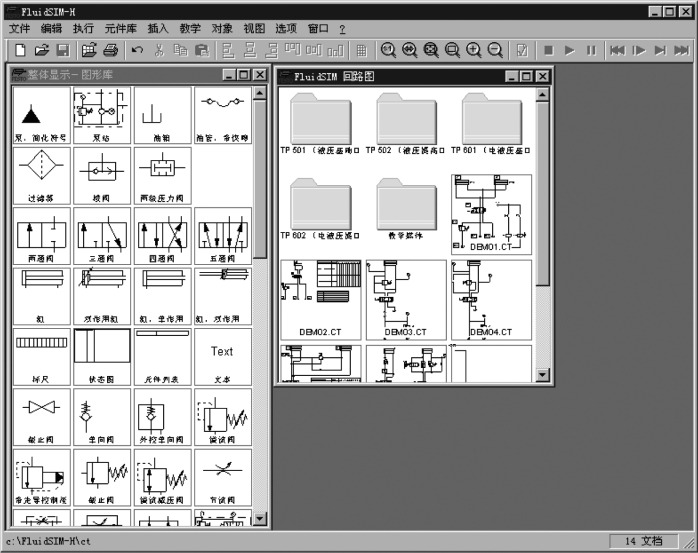Click the Stop simulation button
This screenshot has height=553, width=698.
(548, 50)
